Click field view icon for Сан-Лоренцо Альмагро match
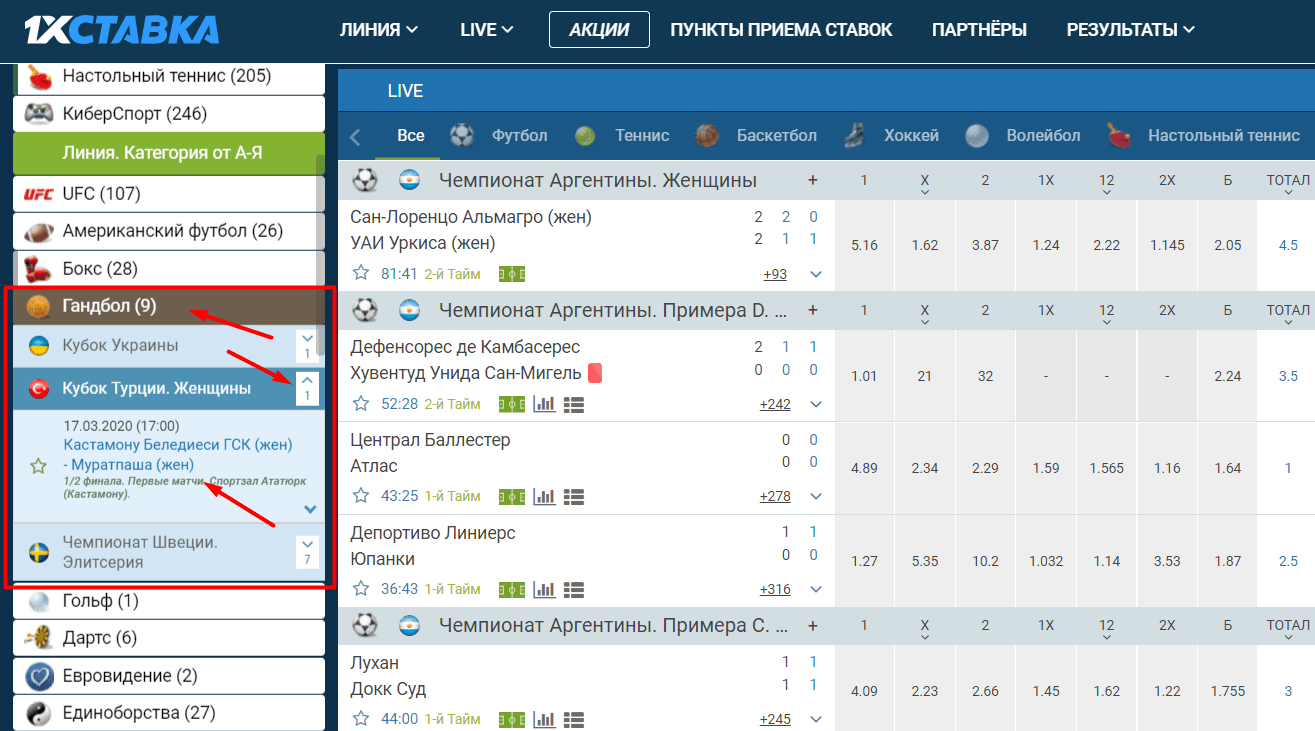Viewport: 1315px width, 731px height. (512, 274)
